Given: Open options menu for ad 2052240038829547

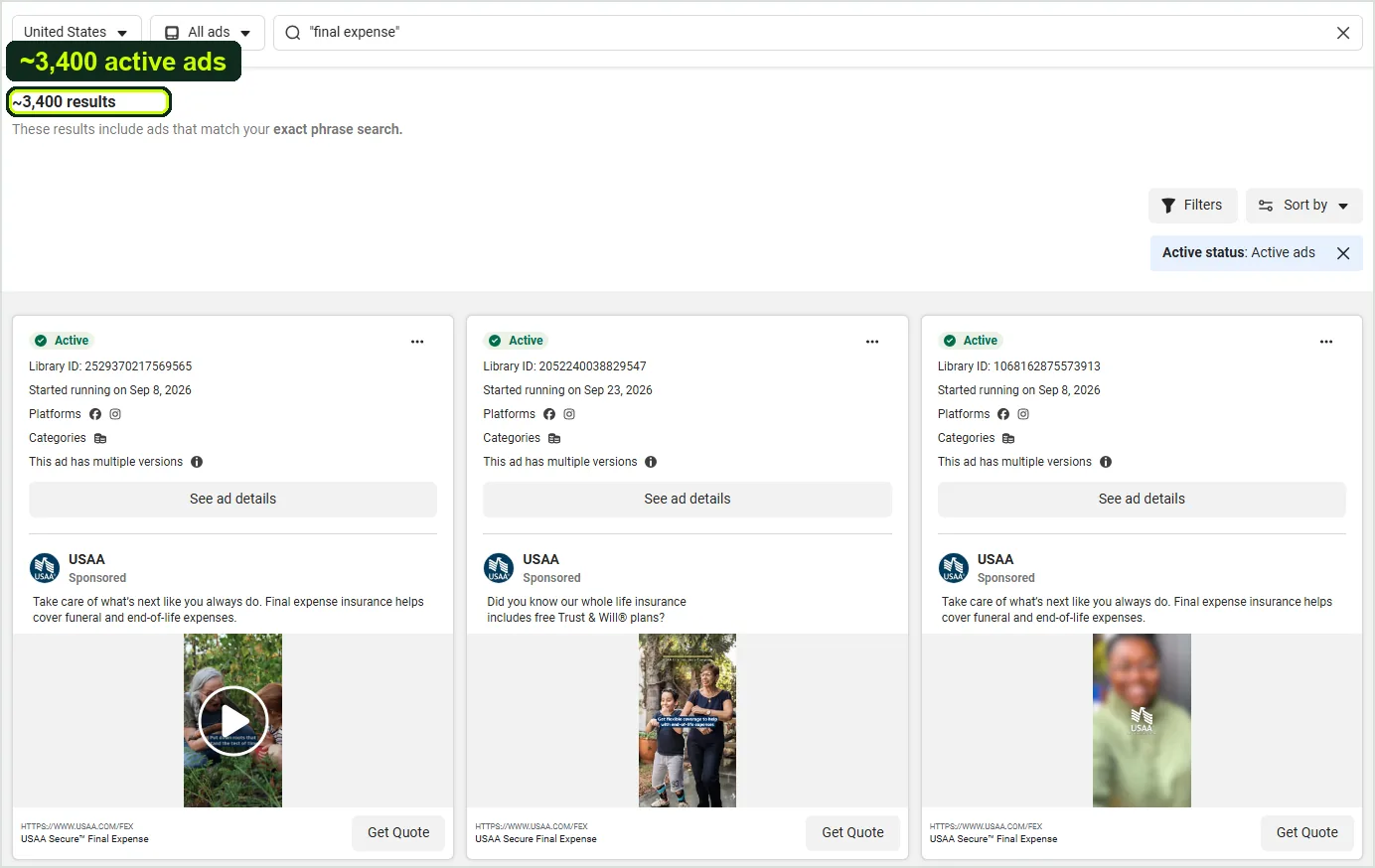Looking at the screenshot, I should (872, 342).
